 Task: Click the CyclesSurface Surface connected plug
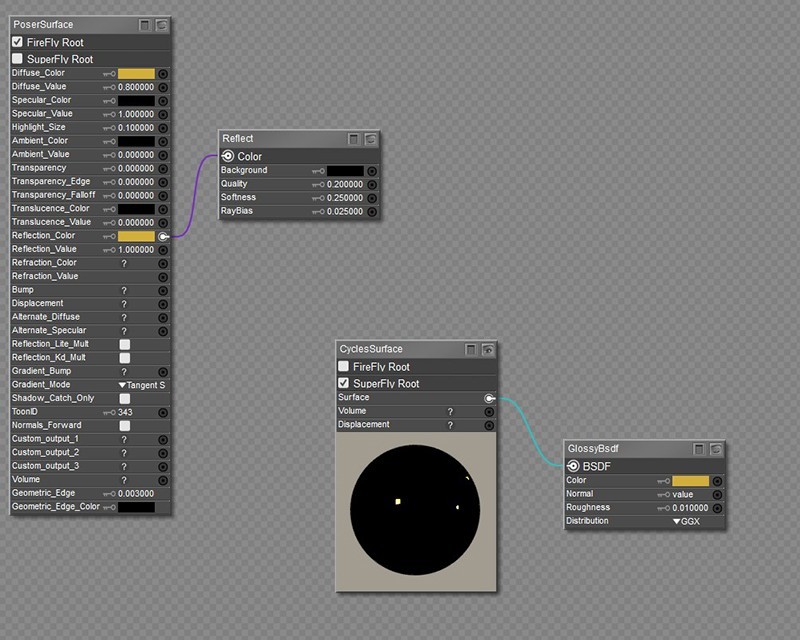pos(489,398)
